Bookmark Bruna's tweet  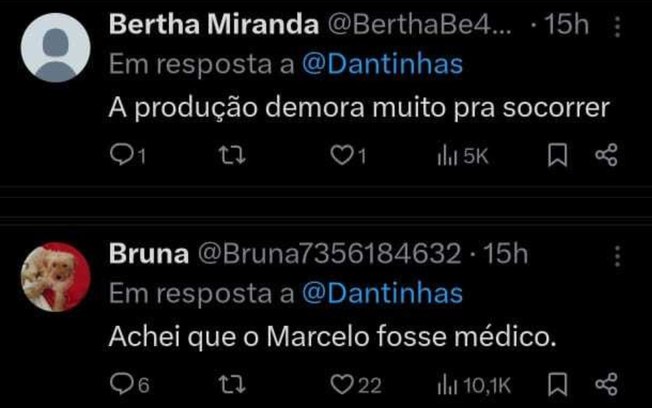(x=561, y=385)
